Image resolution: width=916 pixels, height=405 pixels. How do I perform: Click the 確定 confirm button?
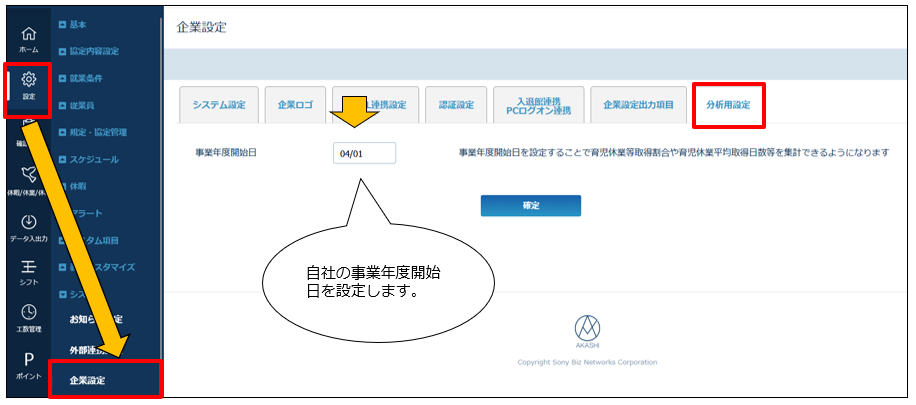(530, 206)
